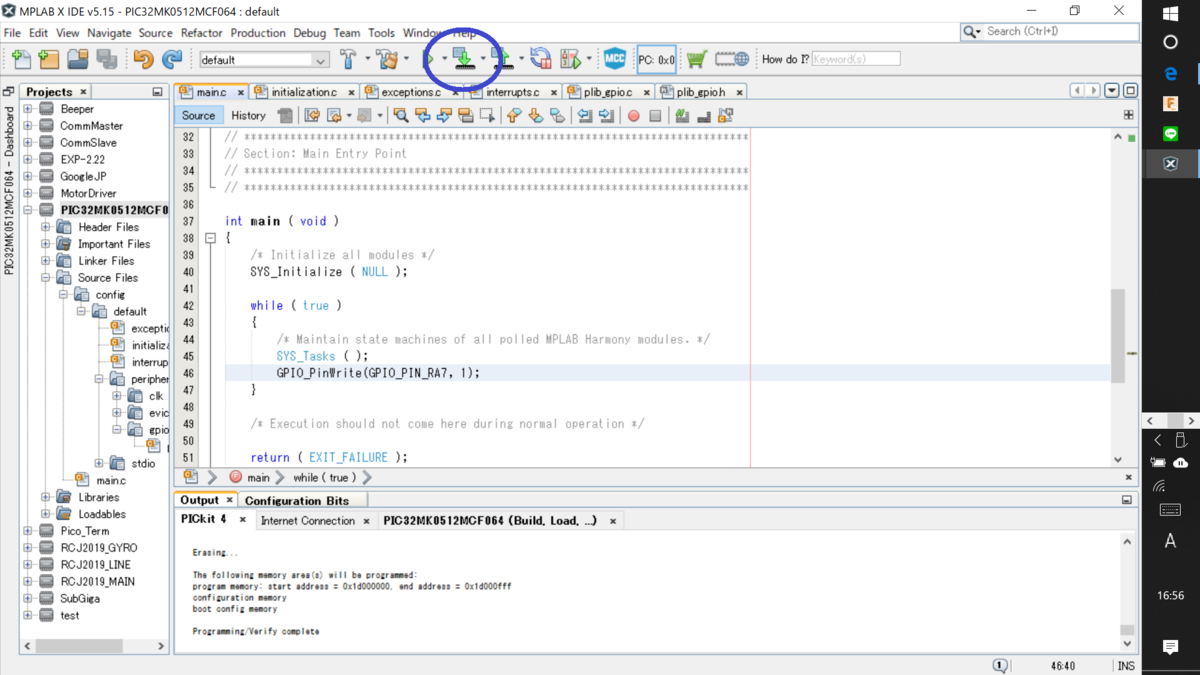Minimize the Projects panel

pyautogui.click(x=157, y=92)
